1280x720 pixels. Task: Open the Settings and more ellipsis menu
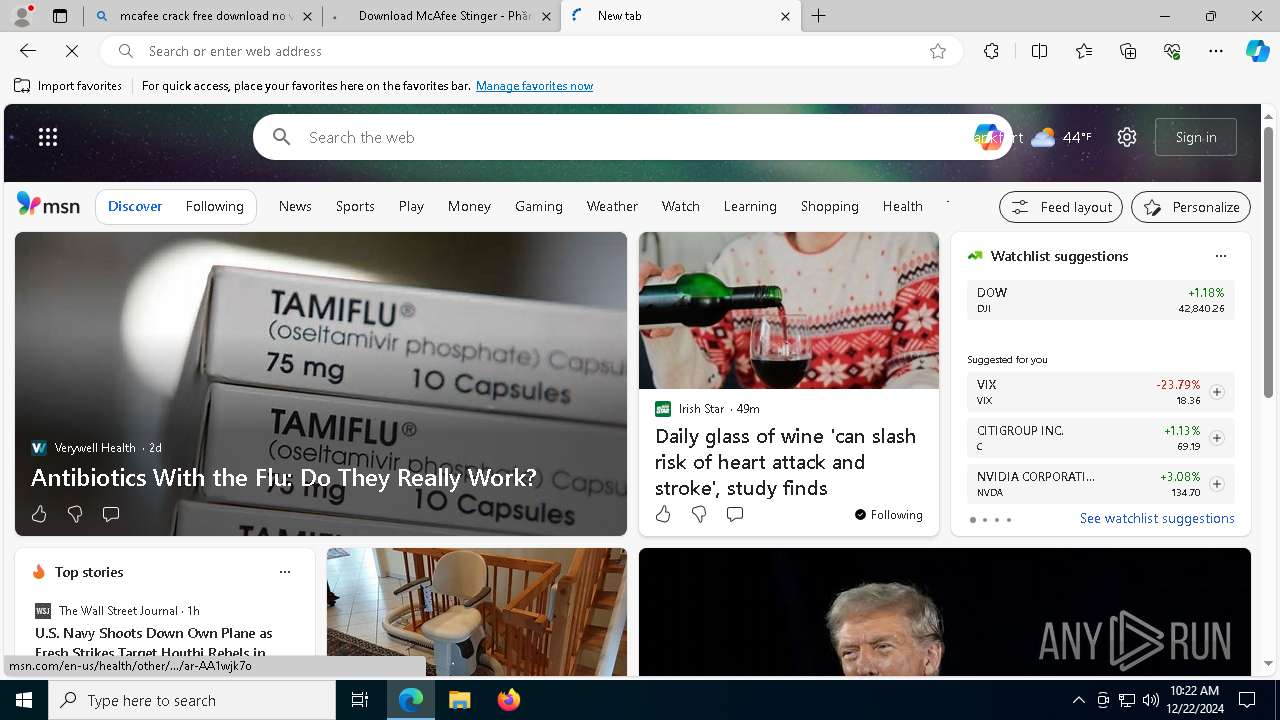pos(1216,51)
